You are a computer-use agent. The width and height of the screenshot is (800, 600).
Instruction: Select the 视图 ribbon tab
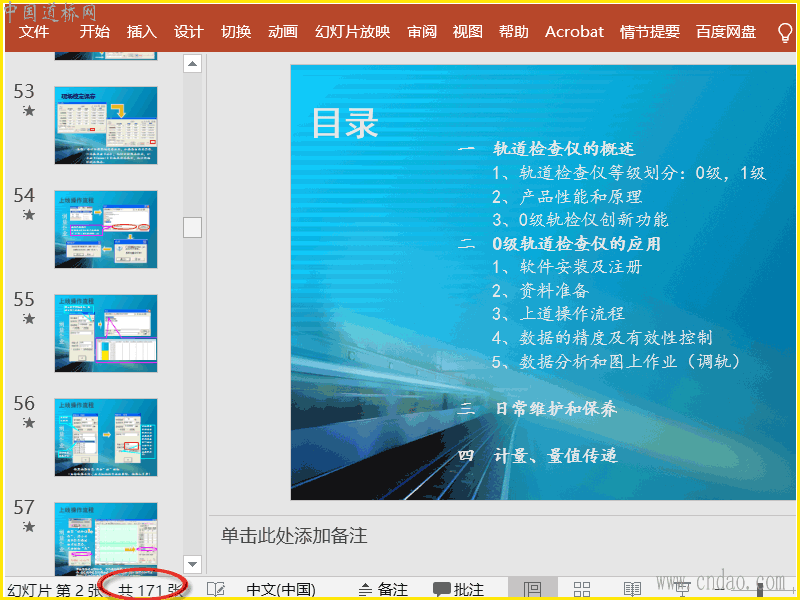[x=467, y=32]
